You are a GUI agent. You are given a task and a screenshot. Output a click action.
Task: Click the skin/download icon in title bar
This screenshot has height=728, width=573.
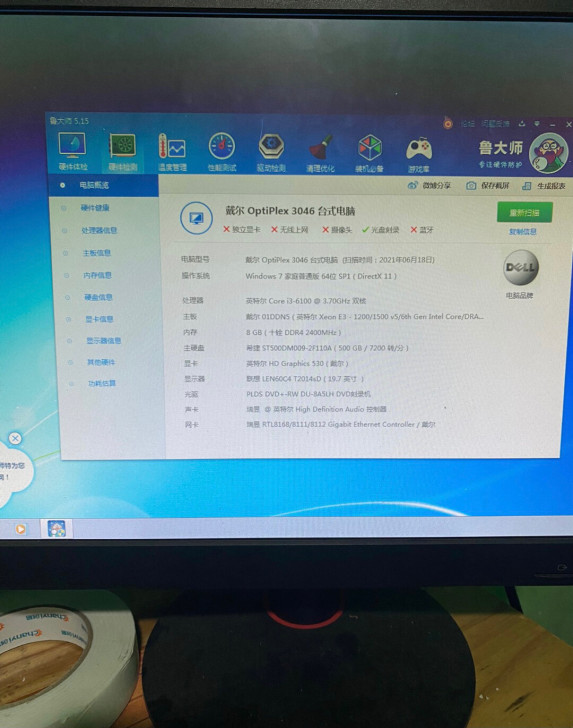(x=522, y=124)
